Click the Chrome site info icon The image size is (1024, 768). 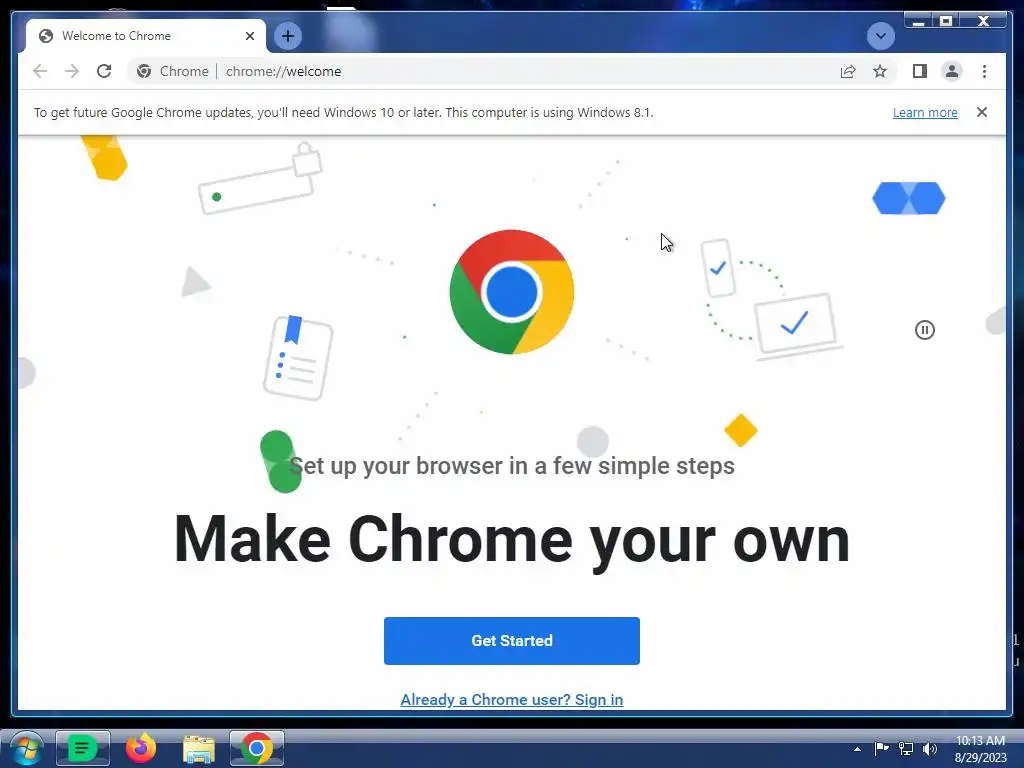(144, 71)
